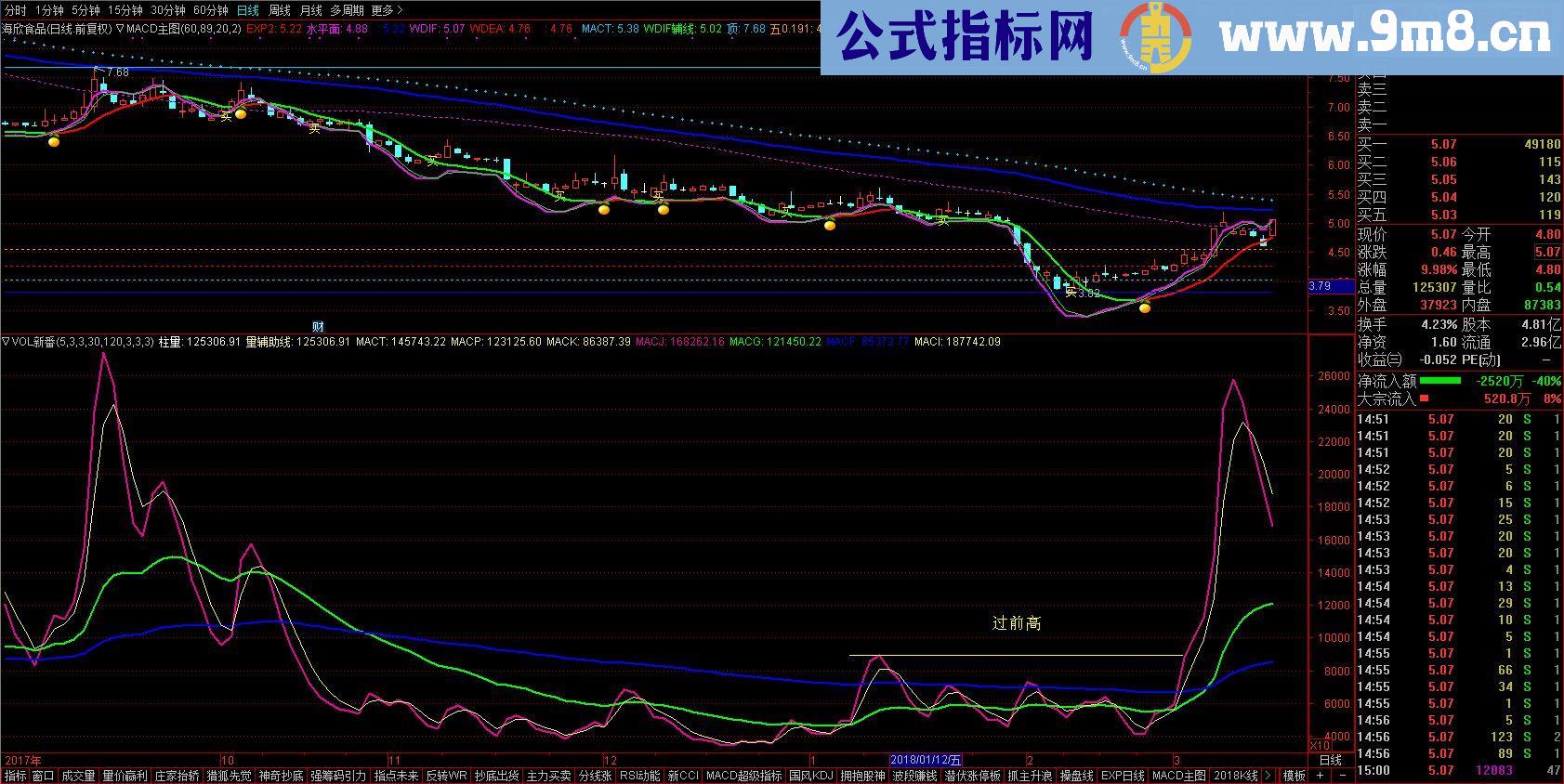
Task: Select the 拥抱股神 indicator tab
Action: tap(862, 776)
